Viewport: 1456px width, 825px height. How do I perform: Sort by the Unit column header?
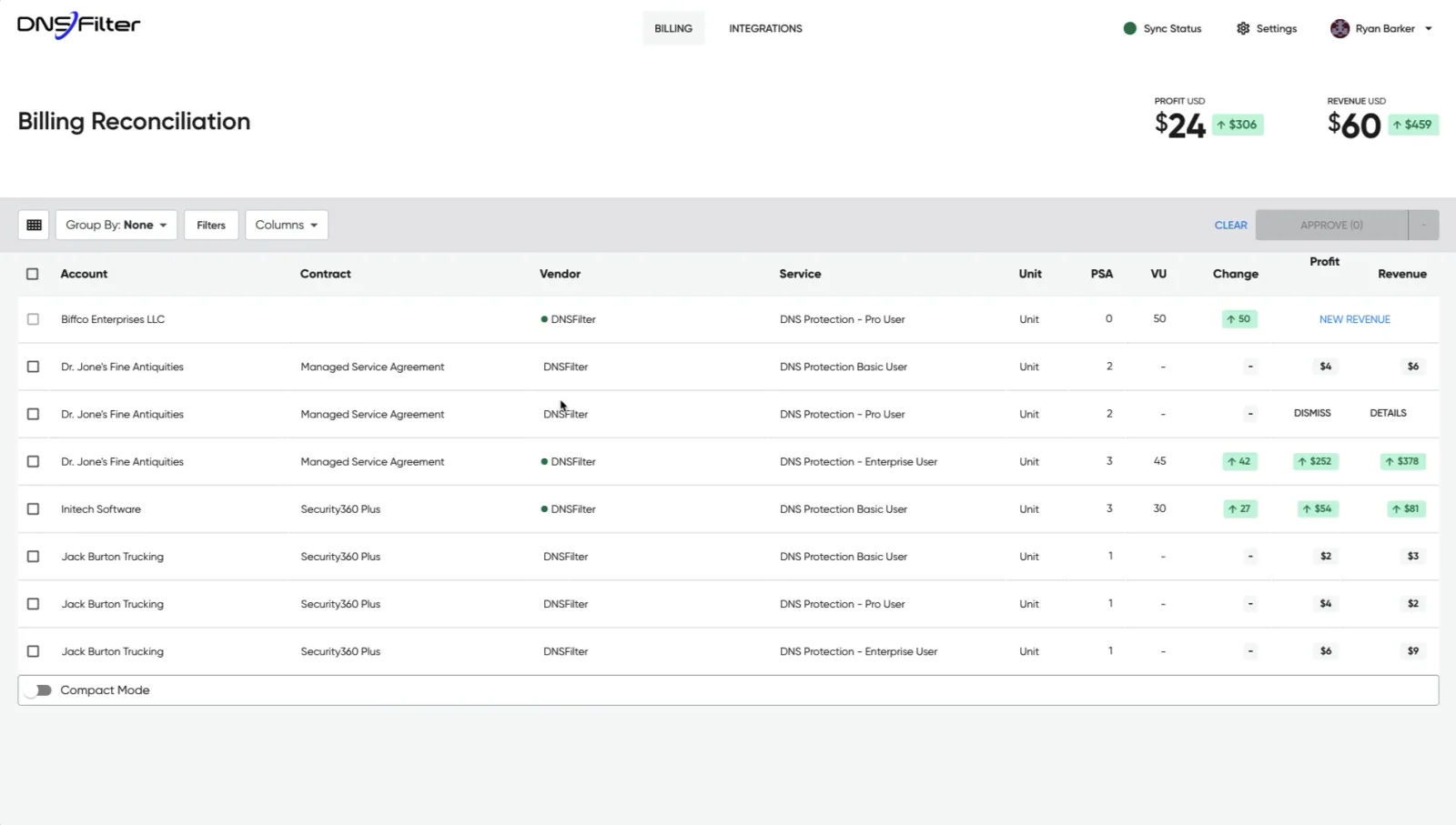click(x=1030, y=274)
